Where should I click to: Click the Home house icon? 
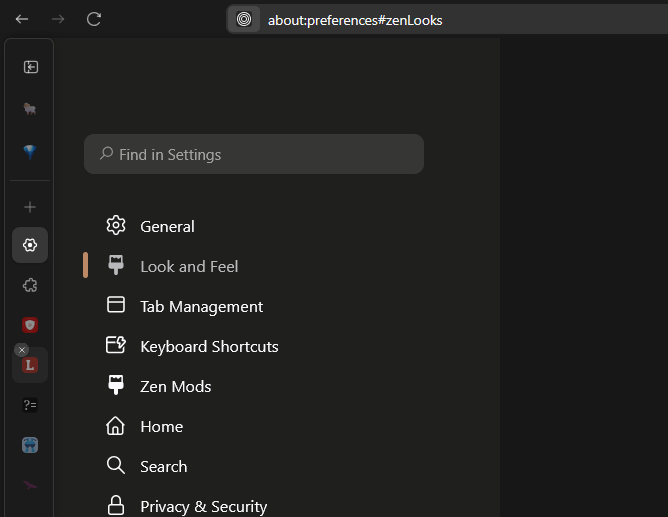115,425
